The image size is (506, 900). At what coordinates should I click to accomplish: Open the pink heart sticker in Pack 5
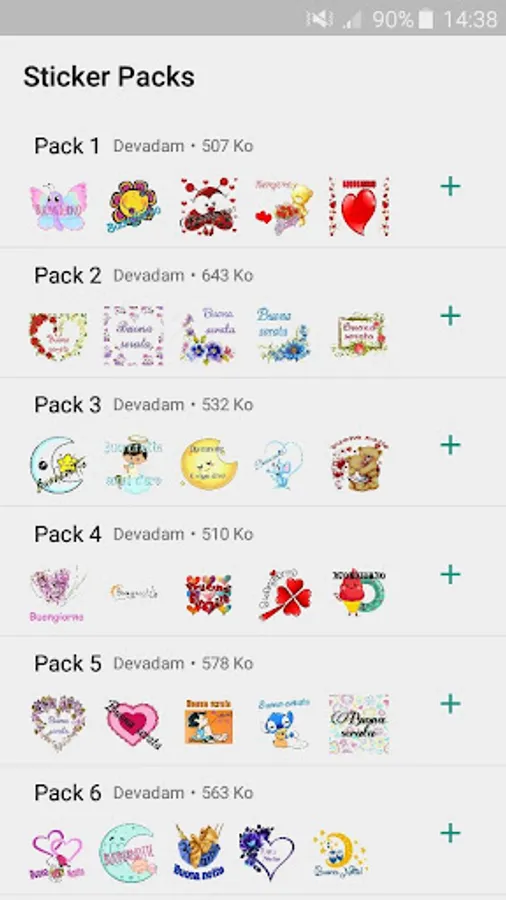pos(133,723)
